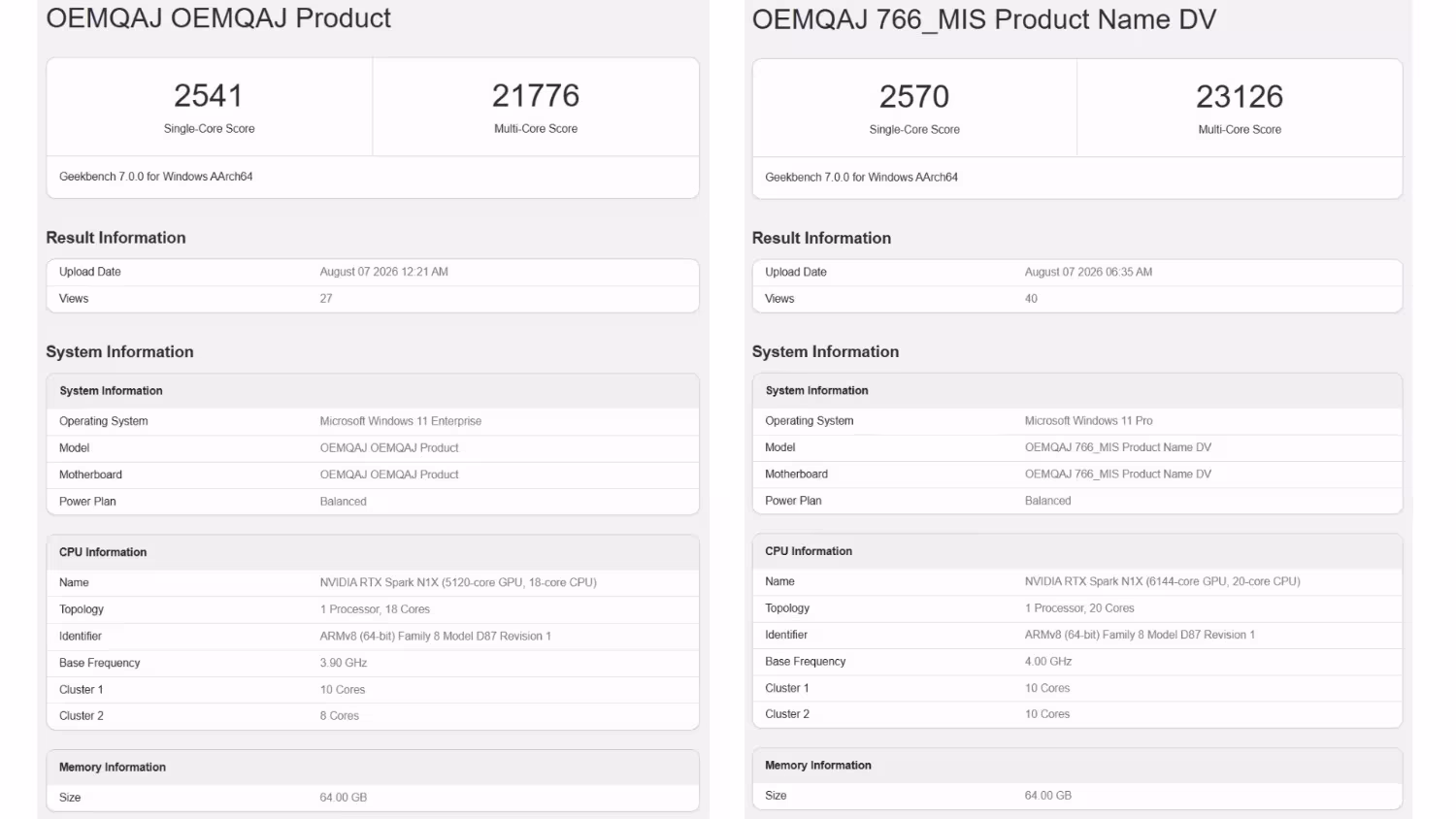Select 'Balanced' power plan in the 2570-score result
The height and width of the screenshot is (819, 1456).
[1048, 501]
